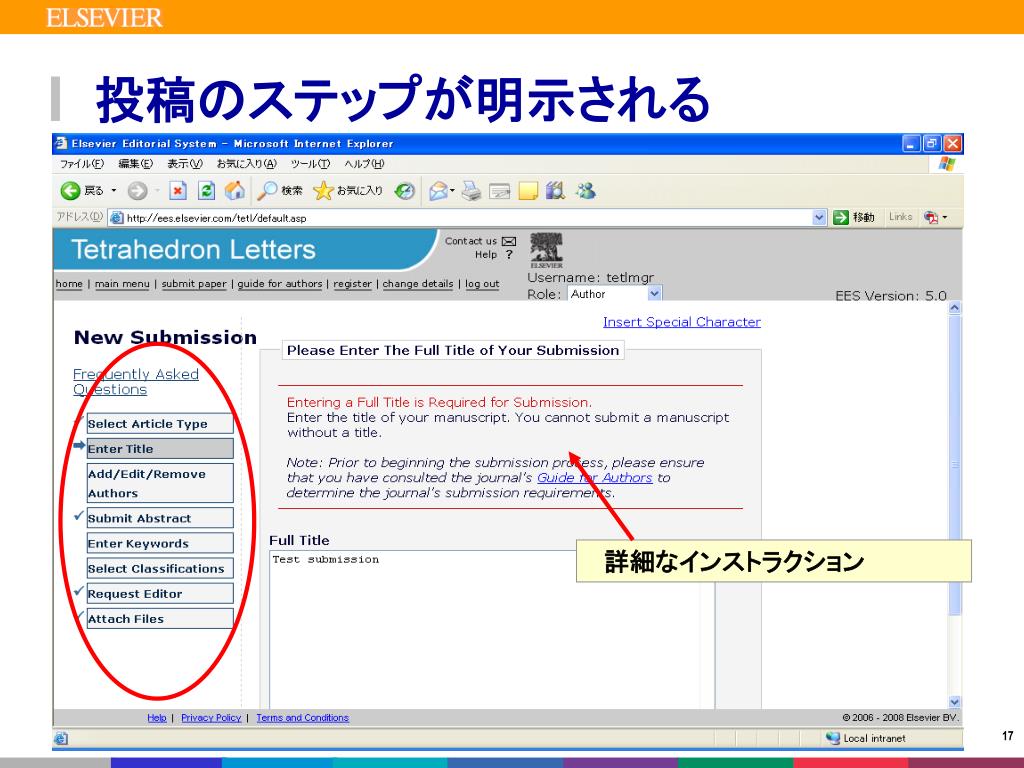Open the ツール(T) menu
The image size is (1024, 768).
[x=310, y=164]
